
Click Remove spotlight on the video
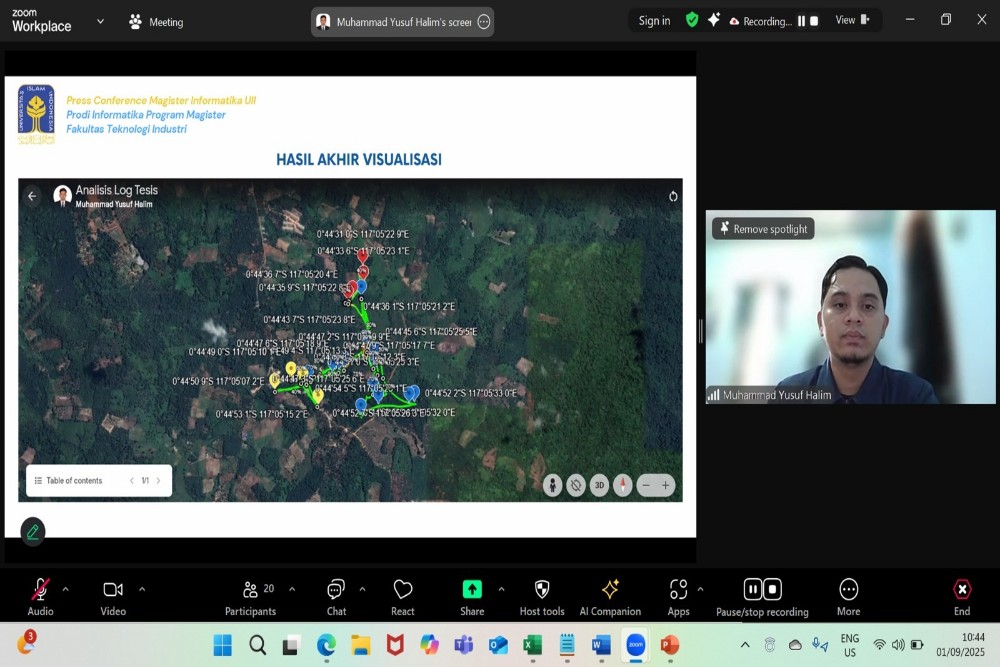[763, 229]
